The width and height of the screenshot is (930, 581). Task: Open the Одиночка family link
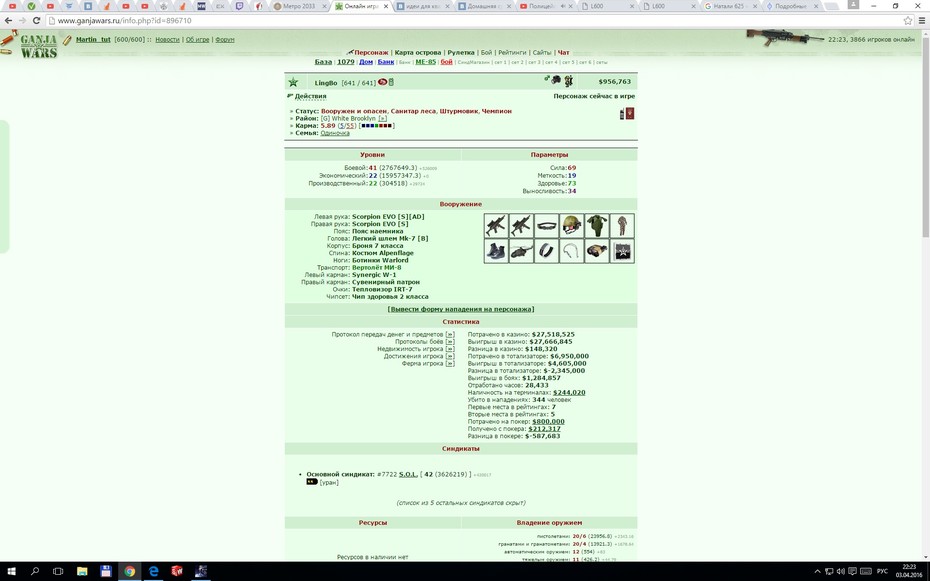tap(335, 133)
